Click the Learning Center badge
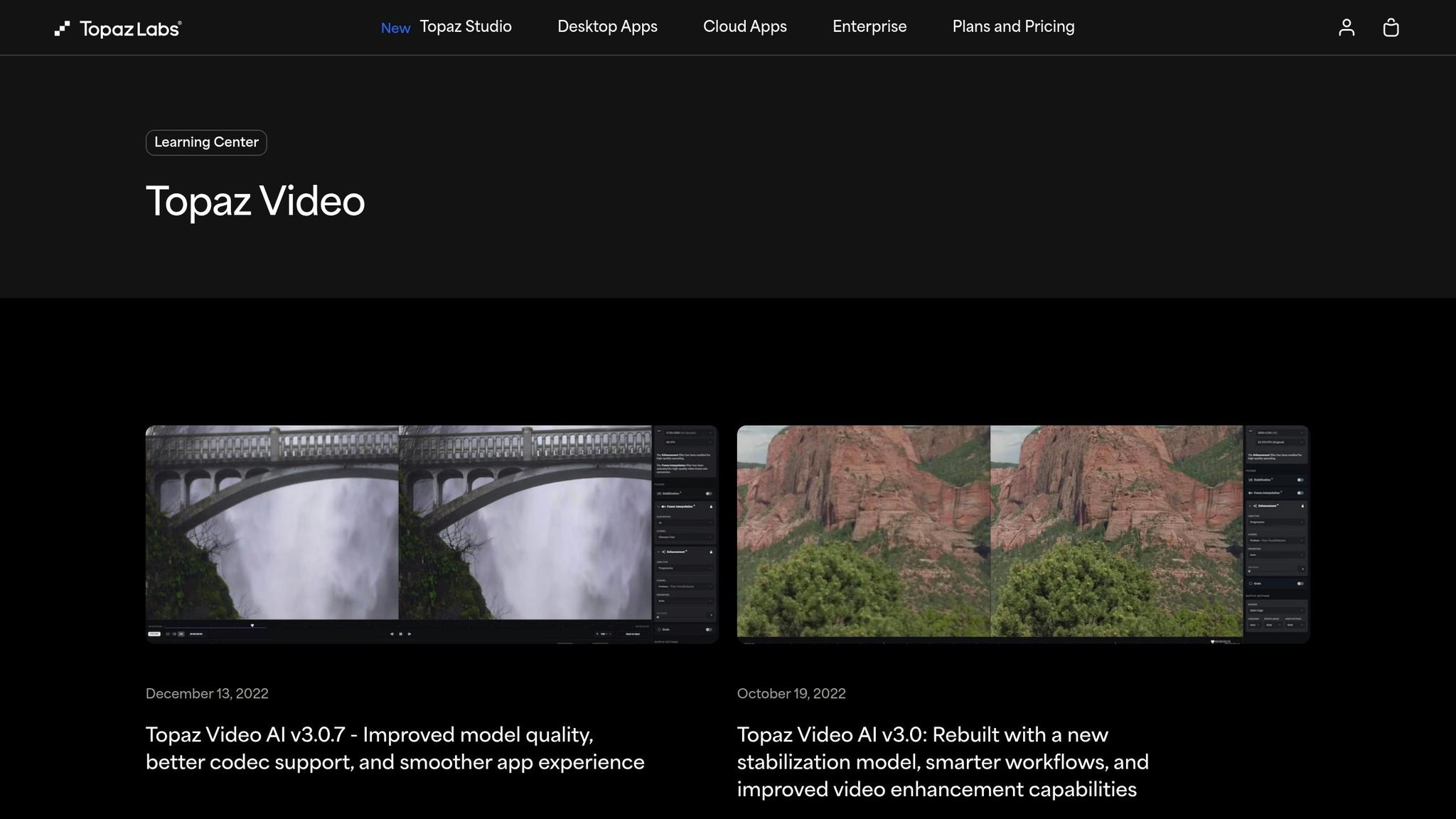 (x=206, y=142)
